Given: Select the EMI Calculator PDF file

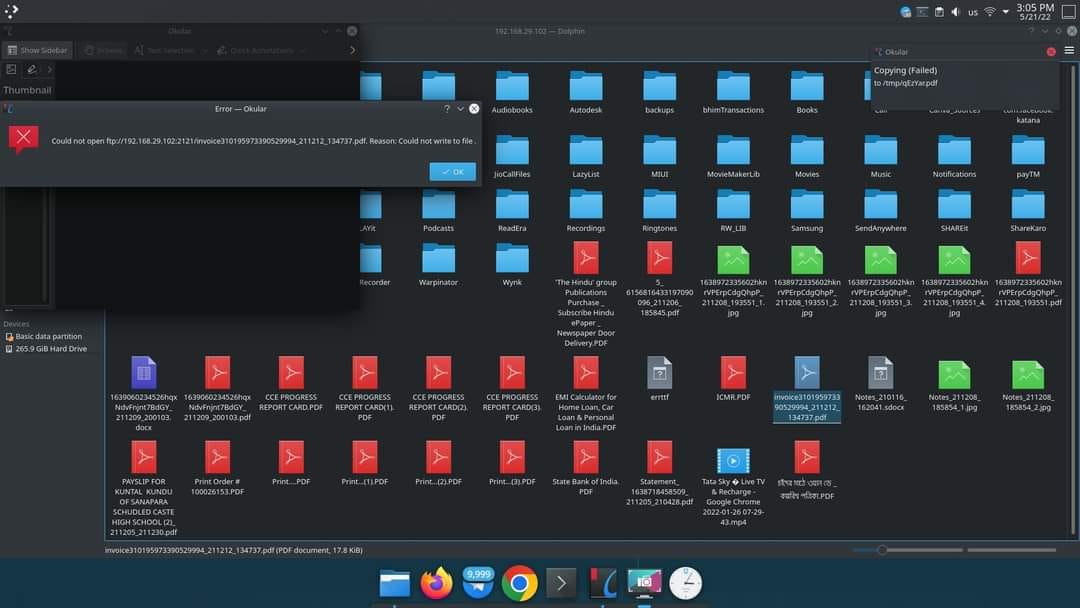Looking at the screenshot, I should coord(585,394).
